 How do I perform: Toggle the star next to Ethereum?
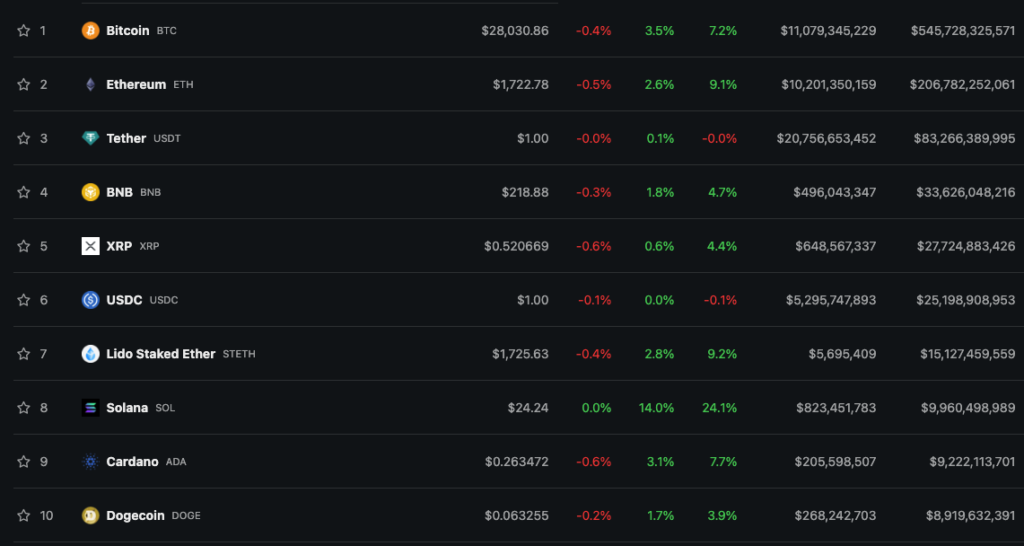(x=23, y=85)
